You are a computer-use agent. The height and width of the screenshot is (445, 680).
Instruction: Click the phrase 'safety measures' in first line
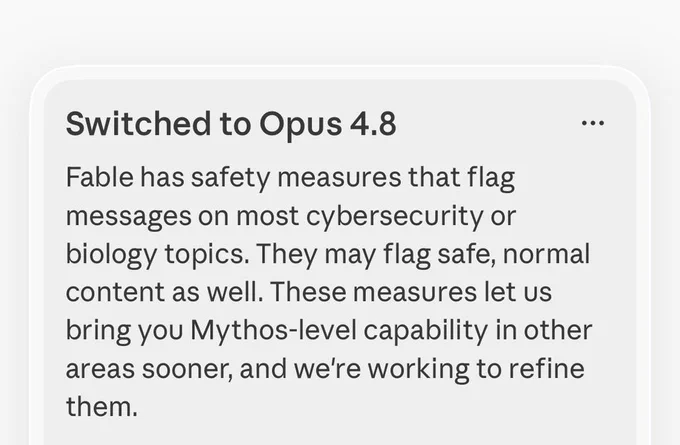[x=296, y=178]
